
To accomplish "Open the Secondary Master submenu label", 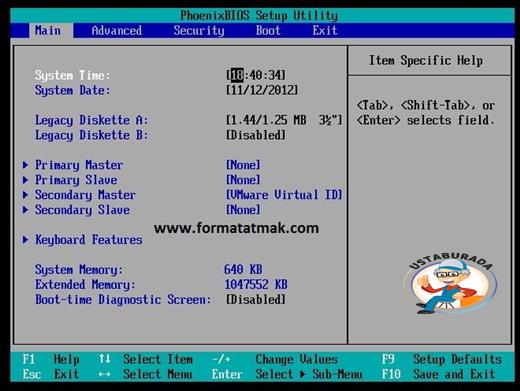I will (x=85, y=195).
